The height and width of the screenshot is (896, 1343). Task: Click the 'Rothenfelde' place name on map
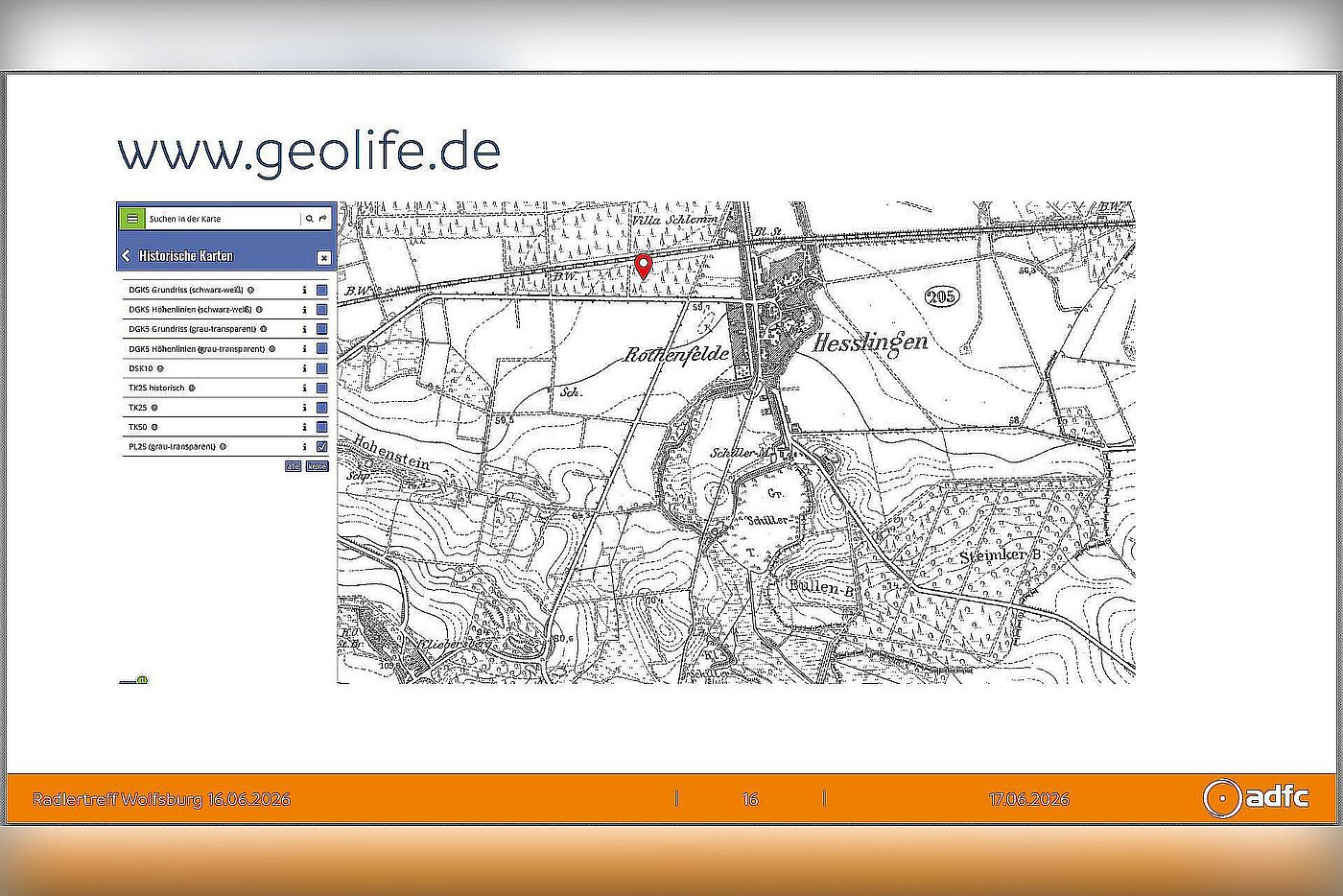pyautogui.click(x=676, y=354)
